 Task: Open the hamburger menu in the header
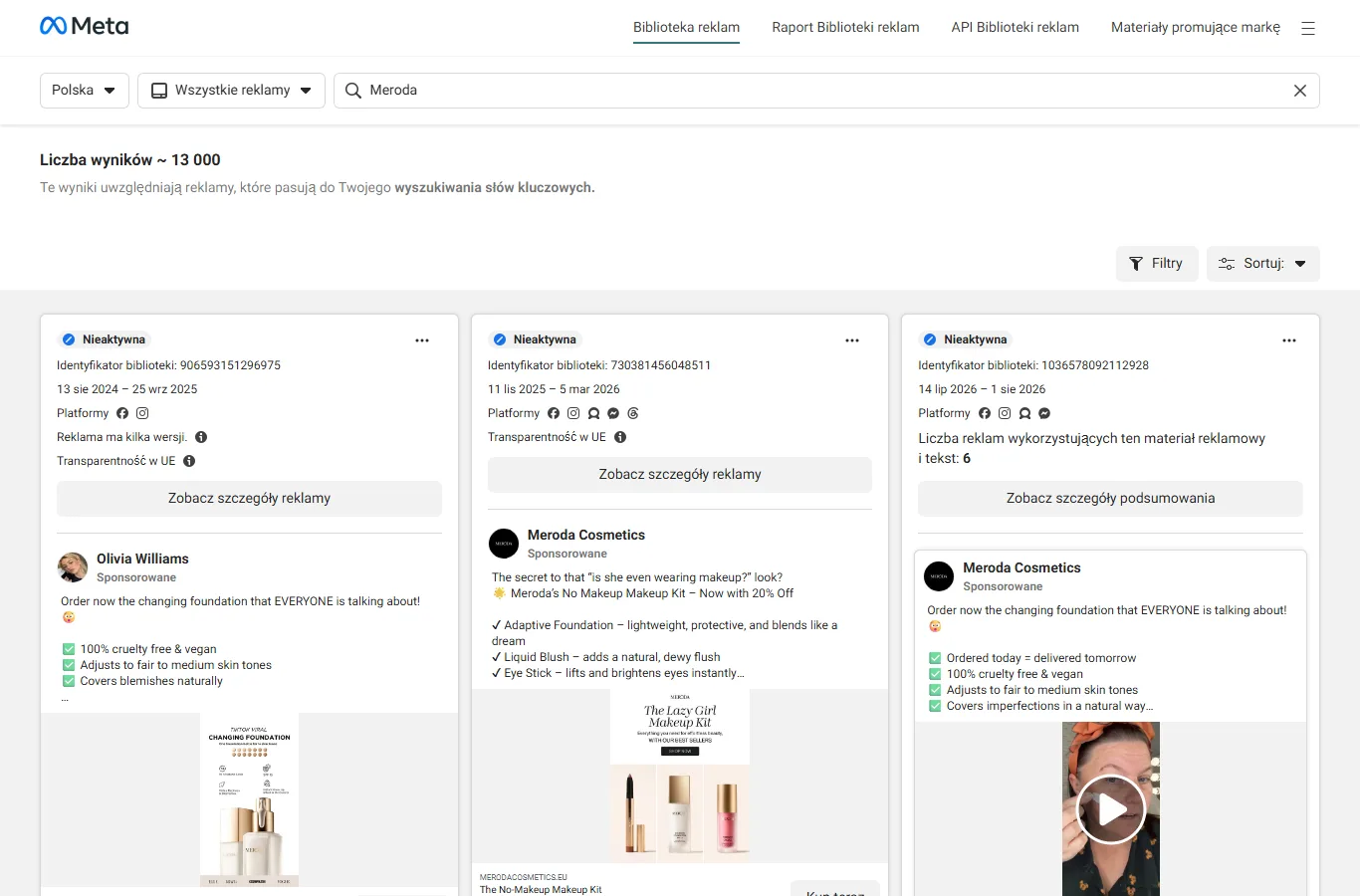(x=1308, y=28)
